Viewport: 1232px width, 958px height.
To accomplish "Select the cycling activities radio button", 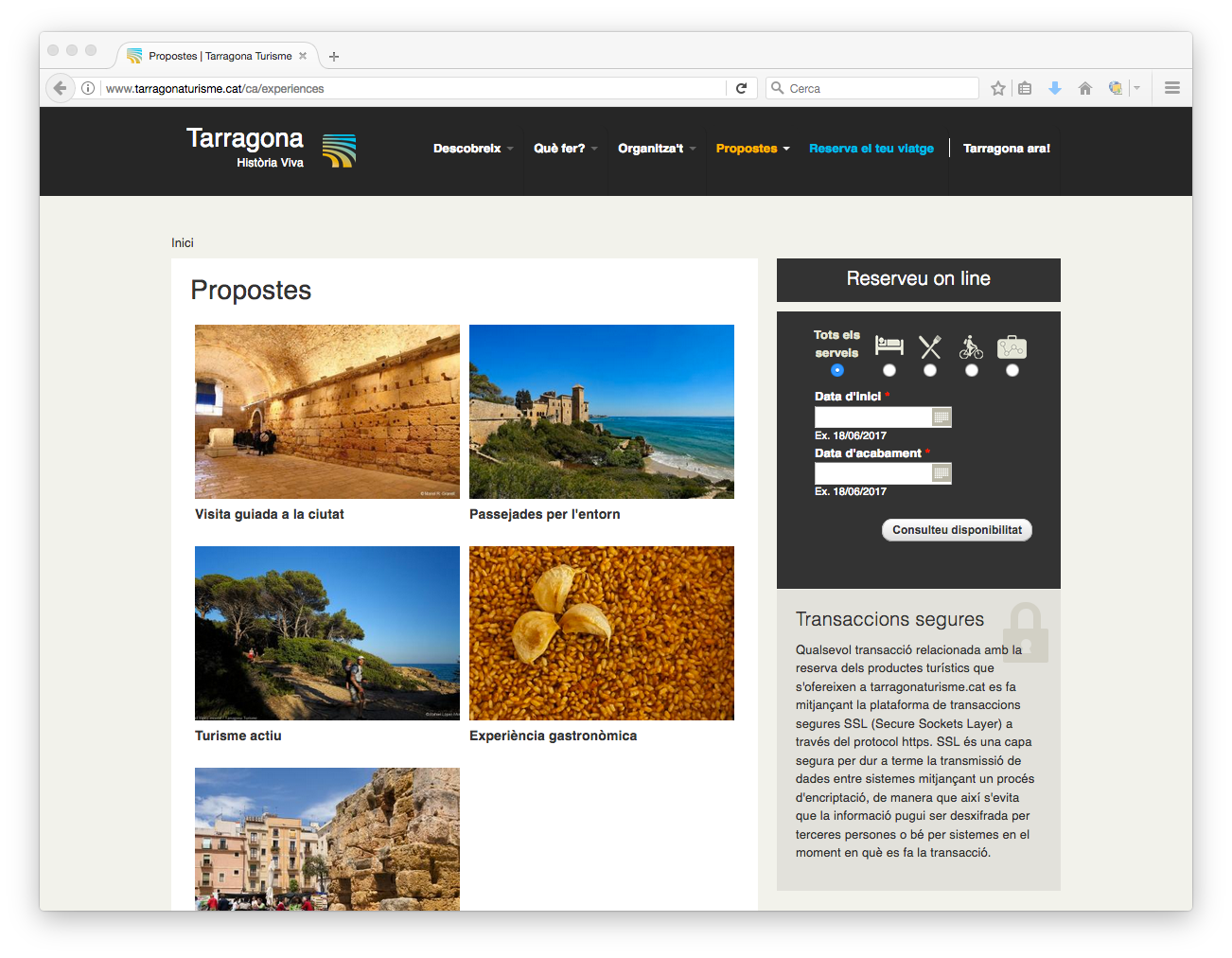I will (971, 370).
